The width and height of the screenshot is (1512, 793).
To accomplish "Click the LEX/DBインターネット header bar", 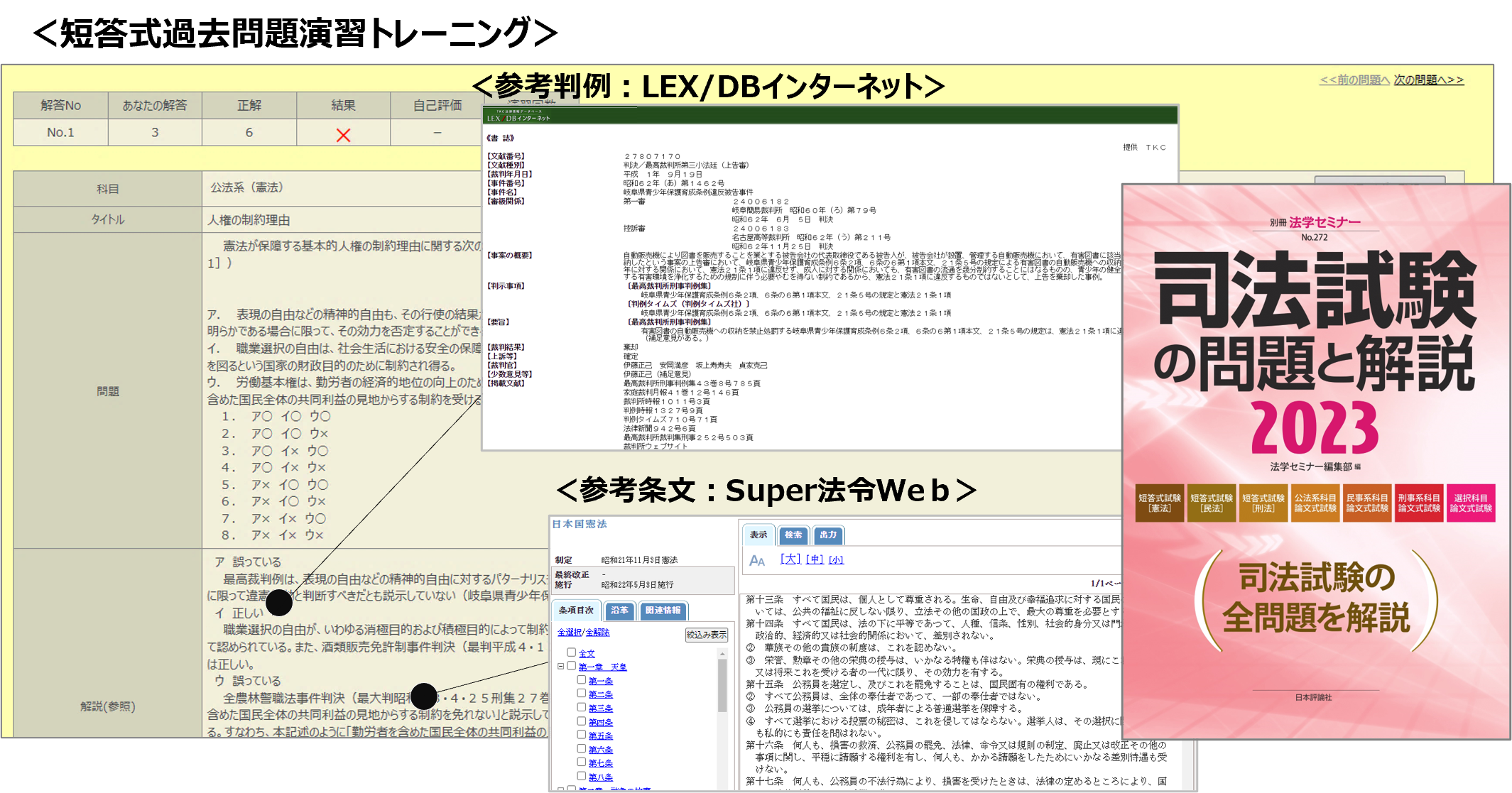I will pos(830,116).
